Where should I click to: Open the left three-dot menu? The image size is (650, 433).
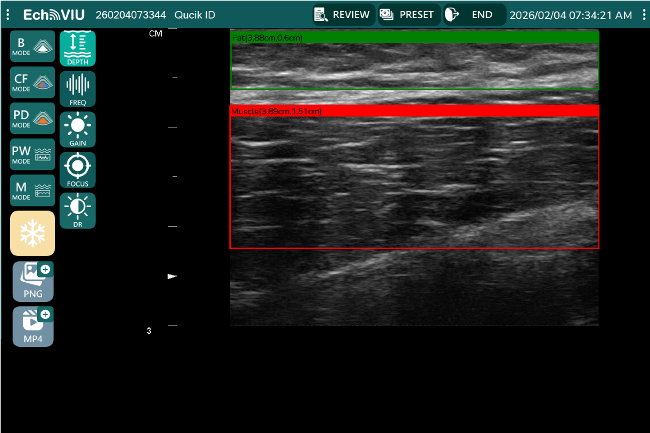tap(8, 15)
